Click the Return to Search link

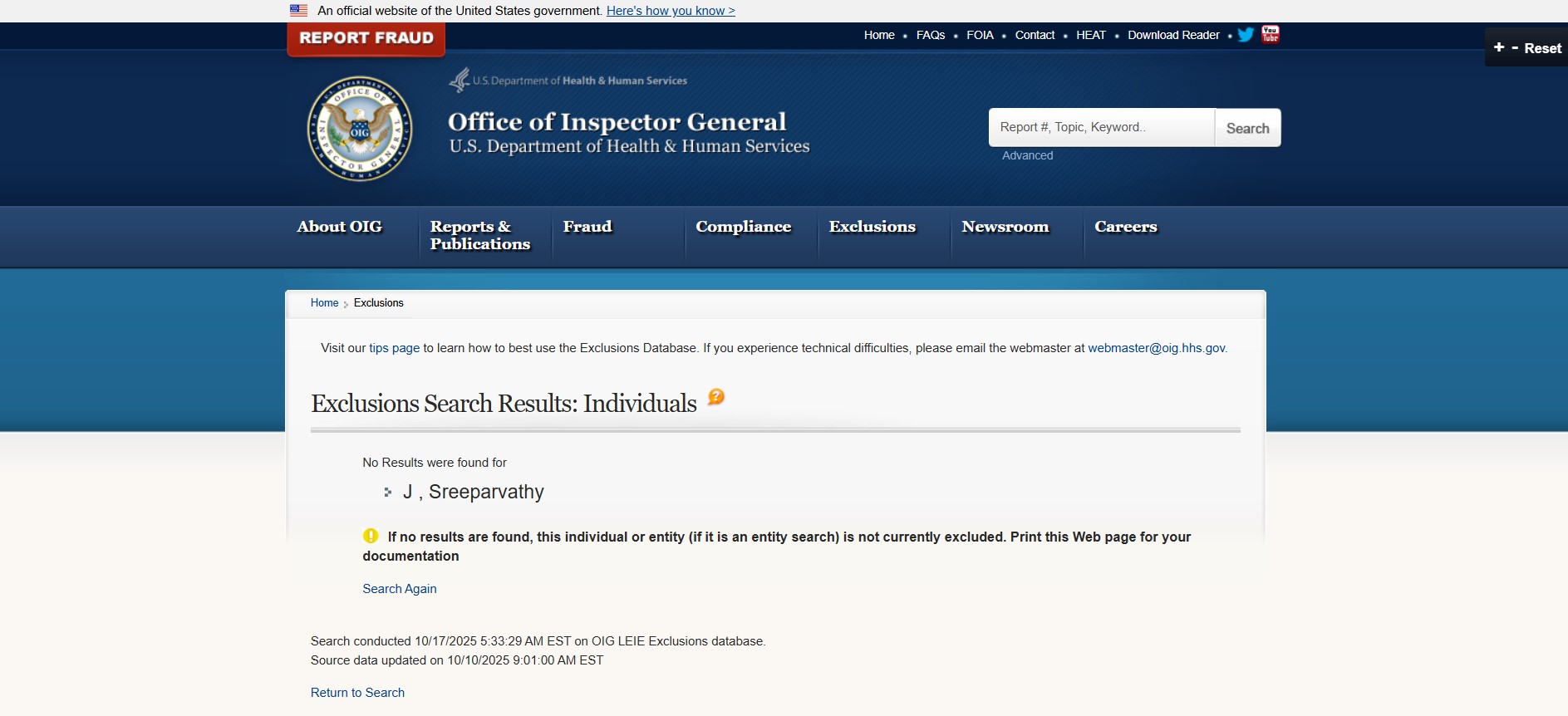(x=357, y=693)
